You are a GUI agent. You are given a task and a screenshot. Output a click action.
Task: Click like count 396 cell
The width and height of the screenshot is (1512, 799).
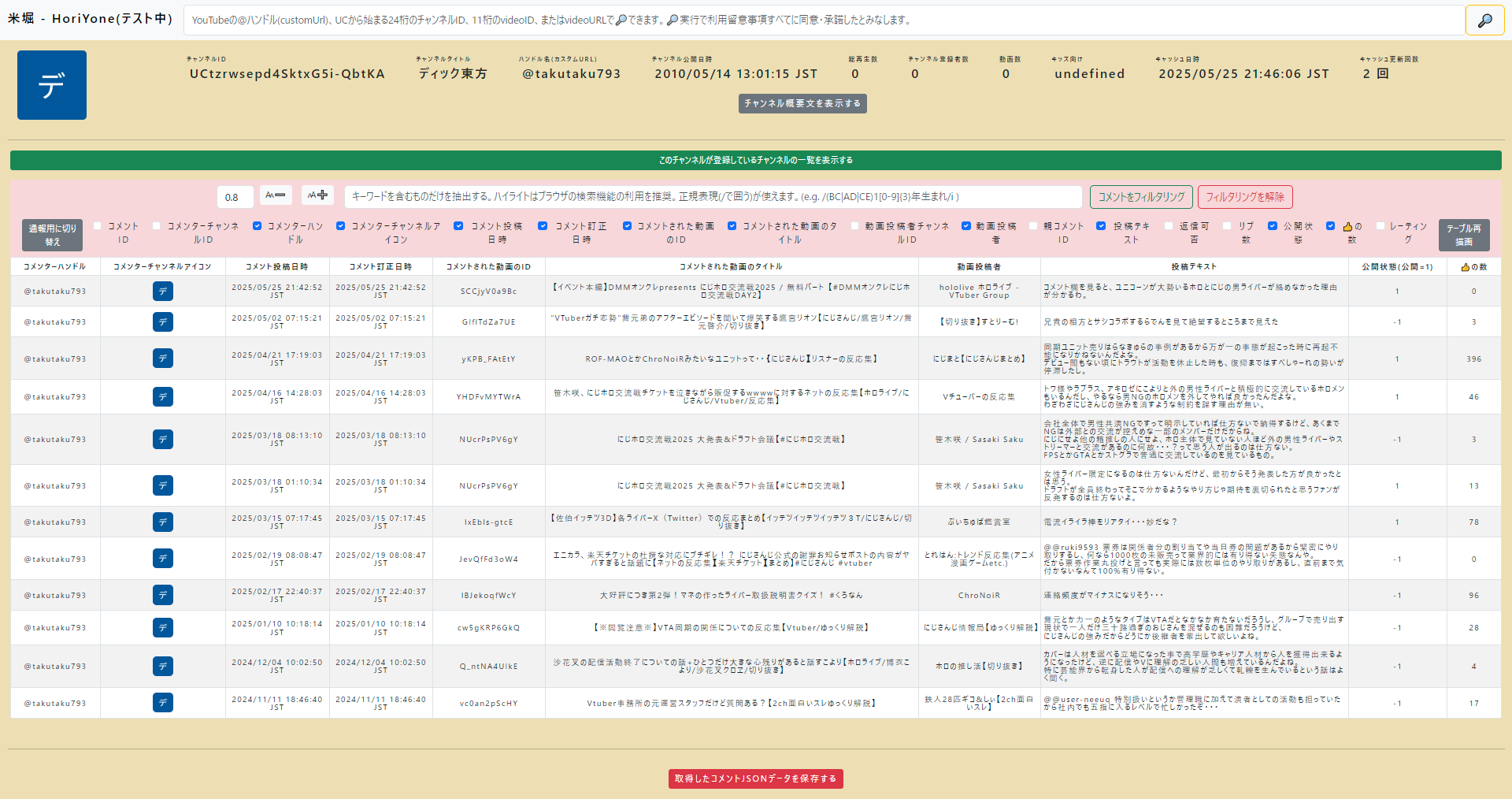pos(1474,359)
